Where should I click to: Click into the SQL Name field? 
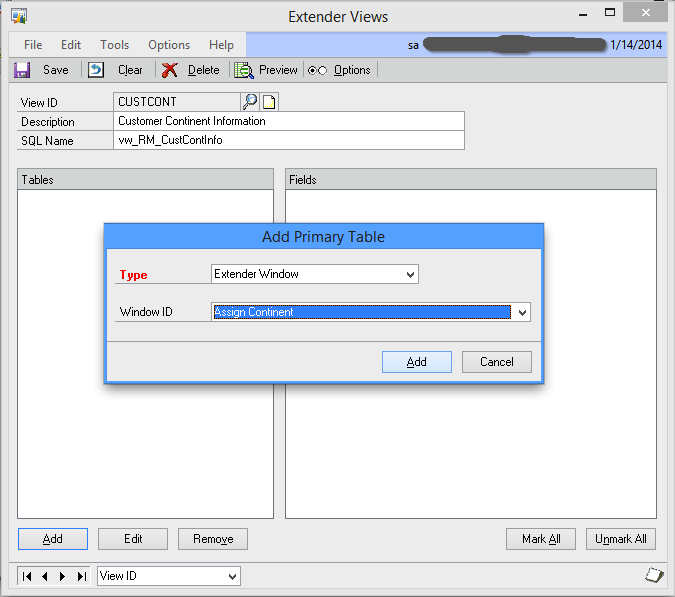(289, 140)
